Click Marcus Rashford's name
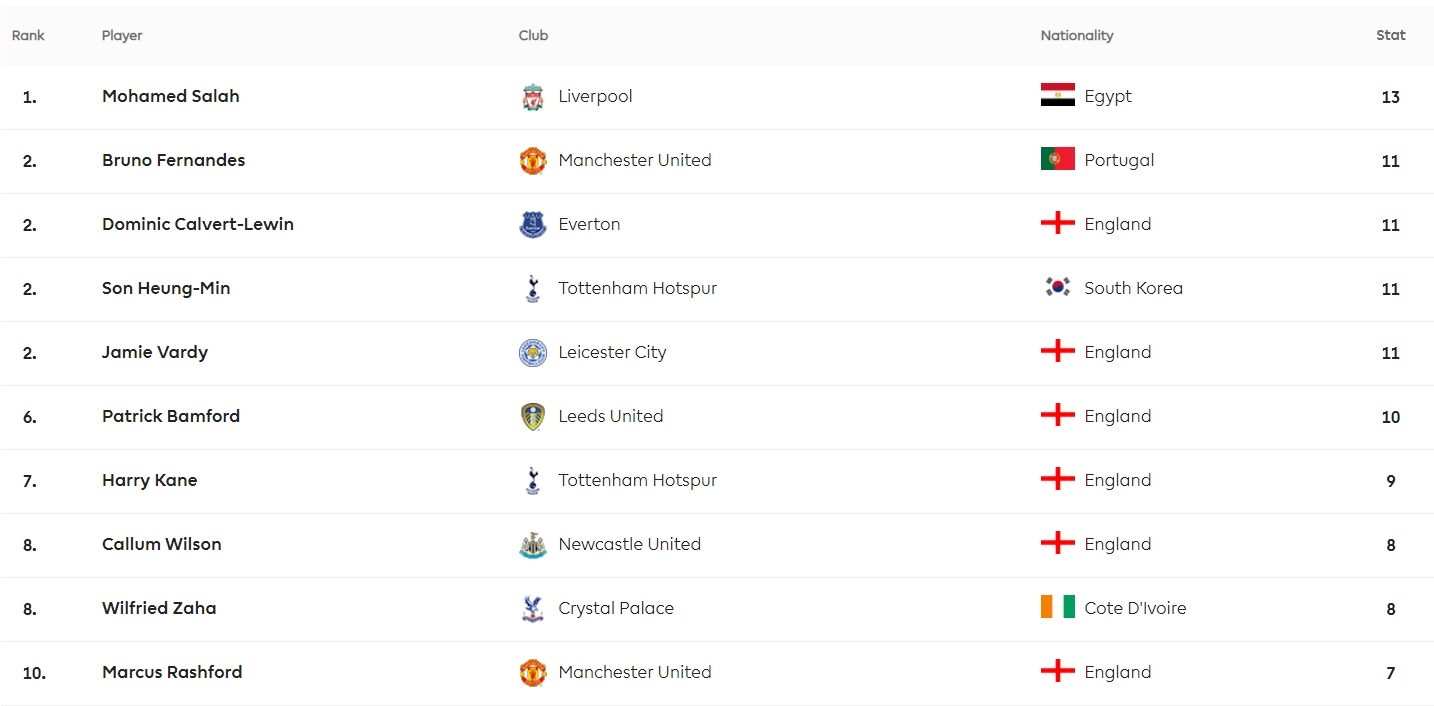 coord(172,672)
